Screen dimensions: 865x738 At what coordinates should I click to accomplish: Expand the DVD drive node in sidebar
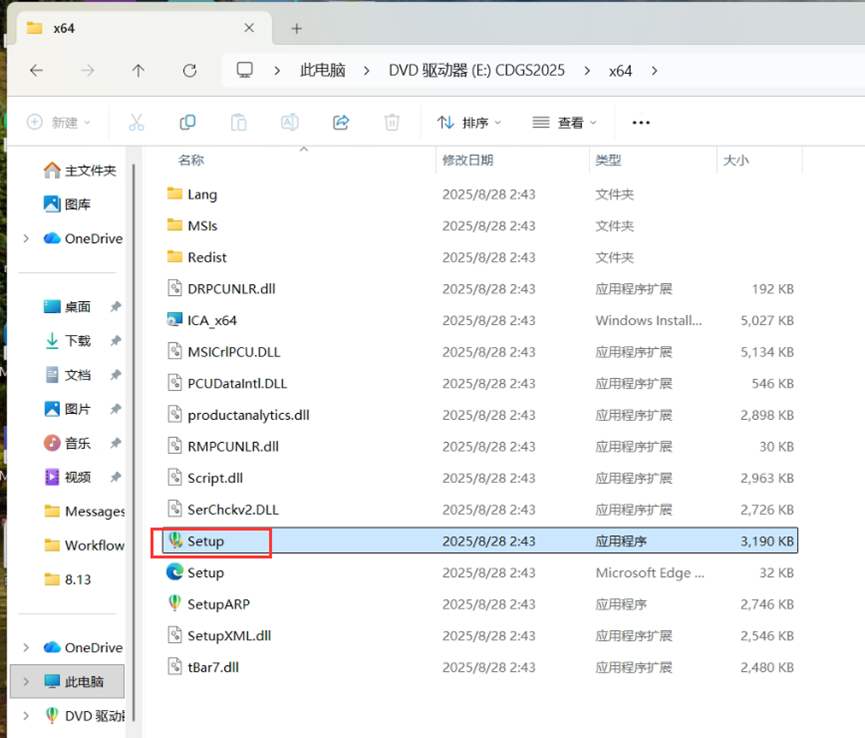[26, 716]
